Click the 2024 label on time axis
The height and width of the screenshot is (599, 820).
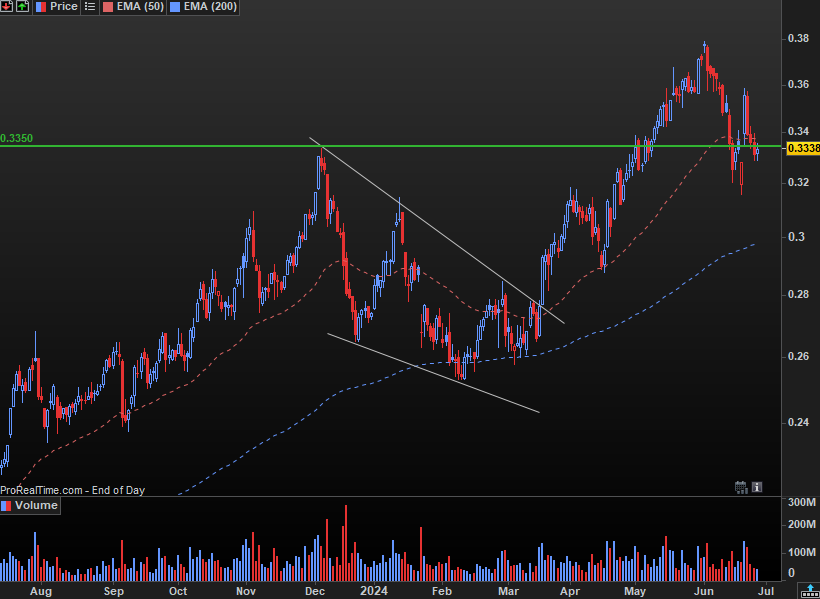click(x=374, y=591)
